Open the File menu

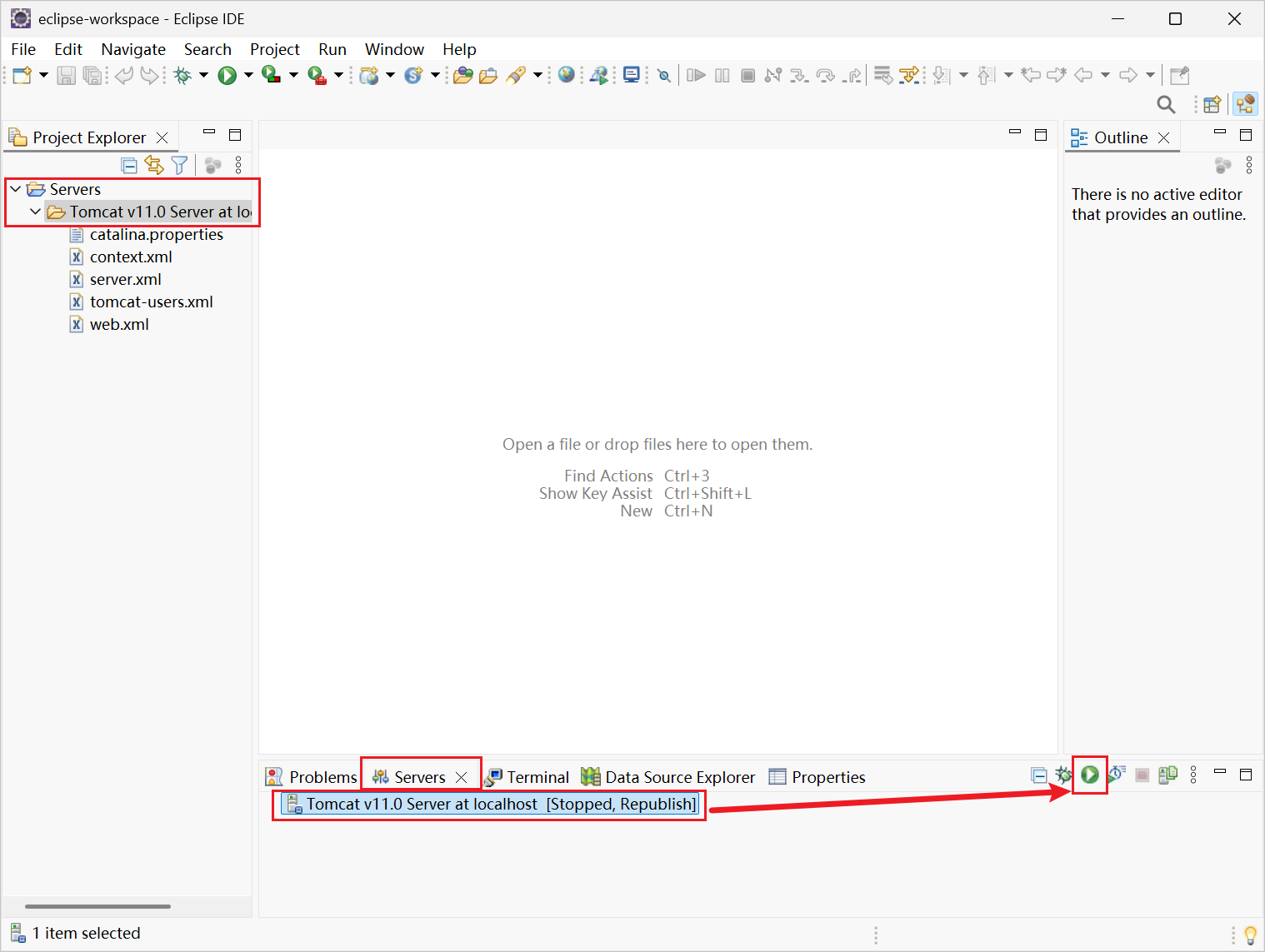[23, 49]
